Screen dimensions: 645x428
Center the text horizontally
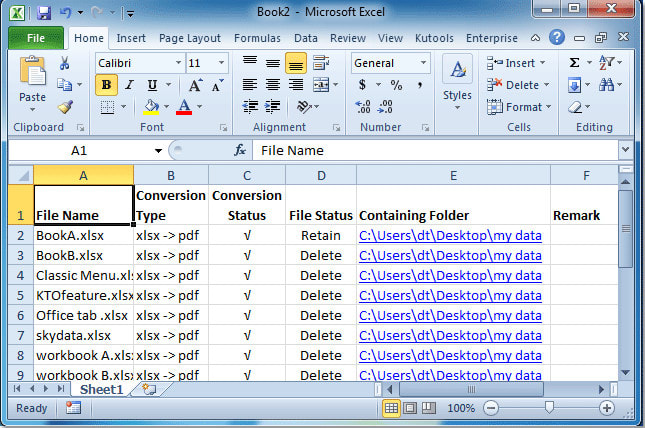[272, 85]
